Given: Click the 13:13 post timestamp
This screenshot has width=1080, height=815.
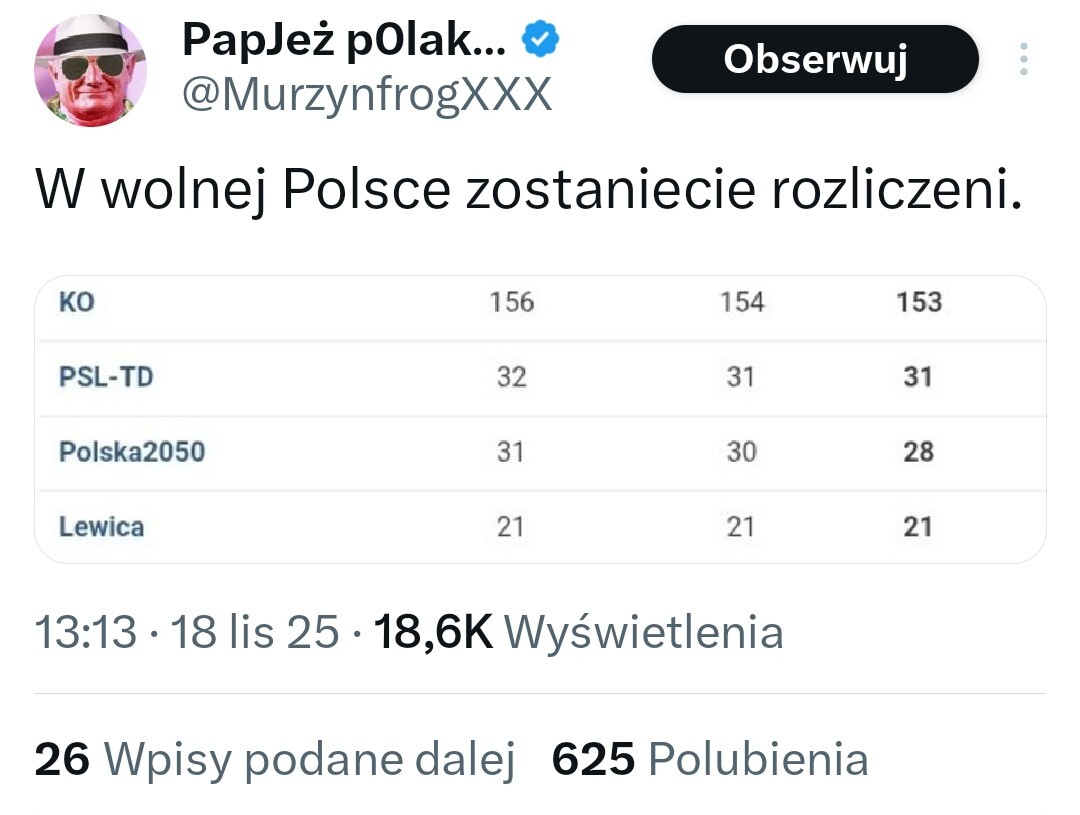Looking at the screenshot, I should pos(85,632).
